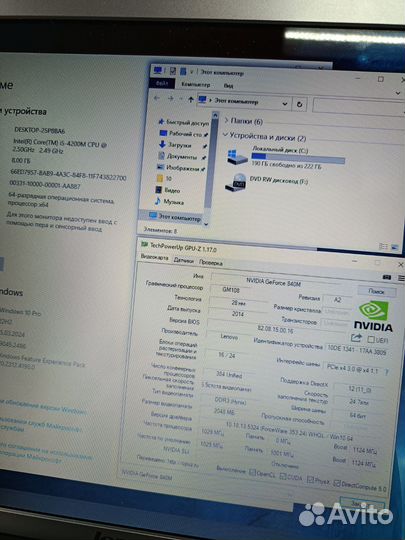Click the Explorer search input field
This screenshot has height=540, width=405.
pos(358,106)
